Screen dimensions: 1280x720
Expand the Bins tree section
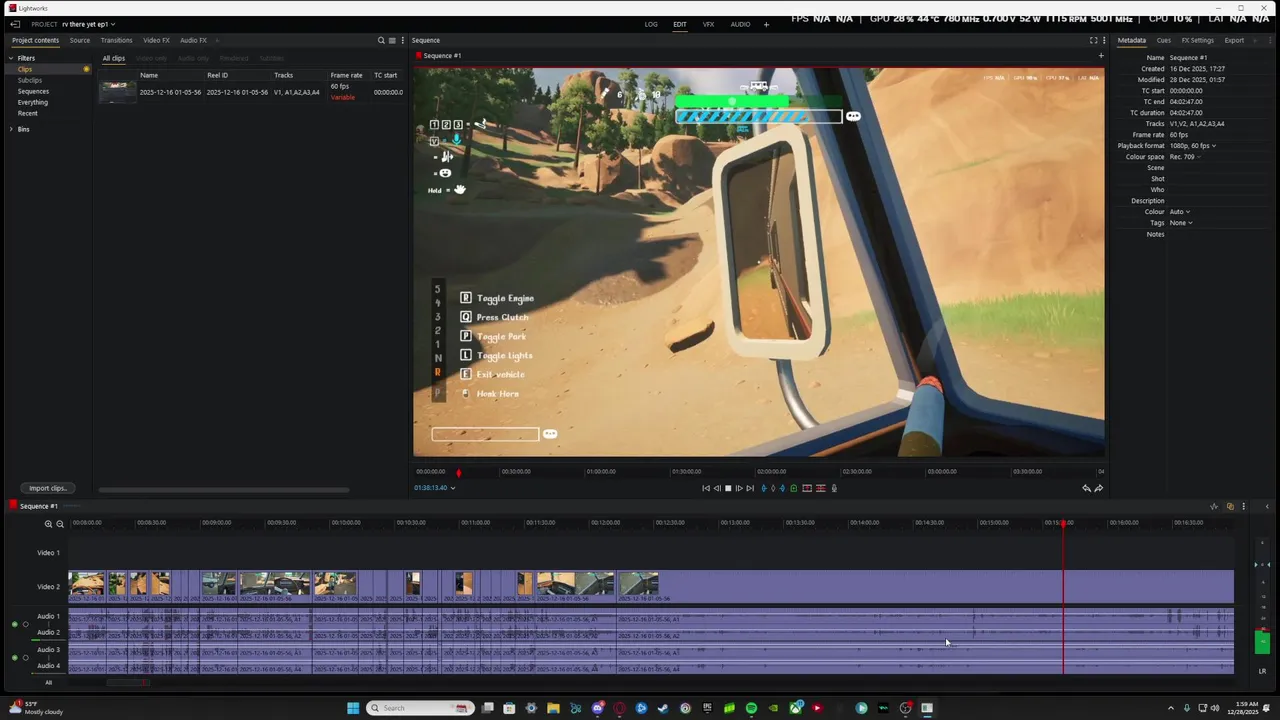pyautogui.click(x=12, y=129)
